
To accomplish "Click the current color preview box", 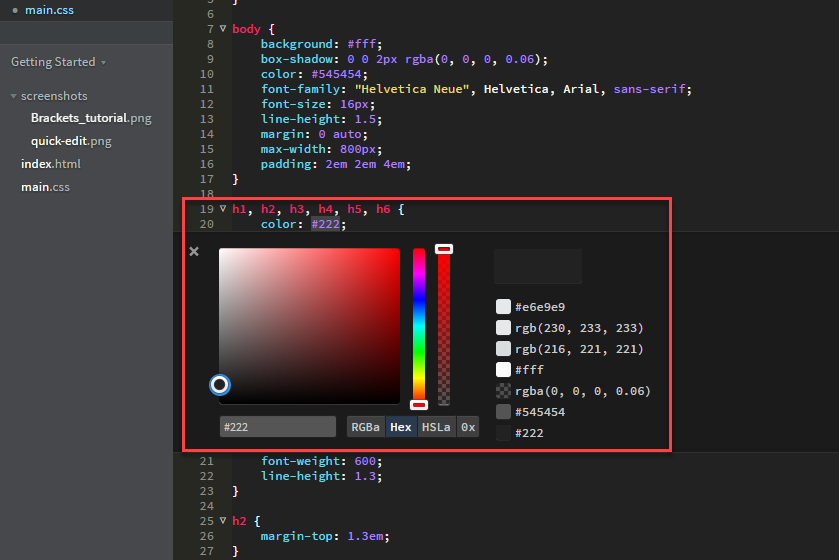I will 538,266.
